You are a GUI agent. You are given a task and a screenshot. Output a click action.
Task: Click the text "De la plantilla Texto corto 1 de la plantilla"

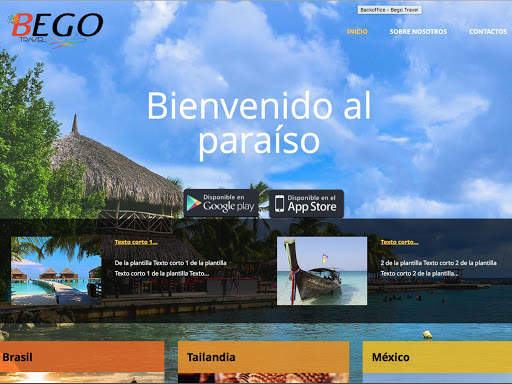pyautogui.click(x=170, y=263)
